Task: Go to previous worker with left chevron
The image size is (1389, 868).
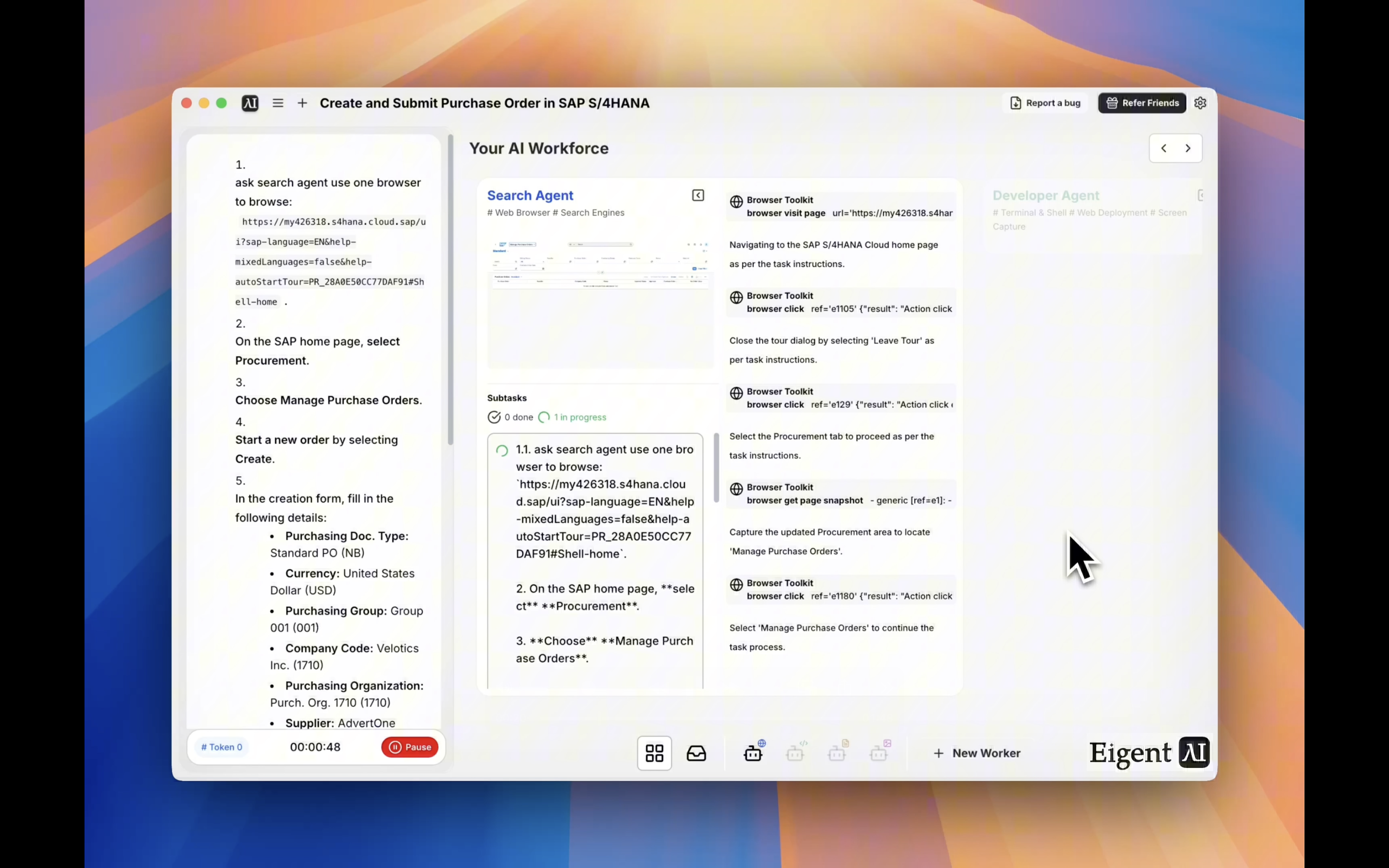Action: (1163, 148)
